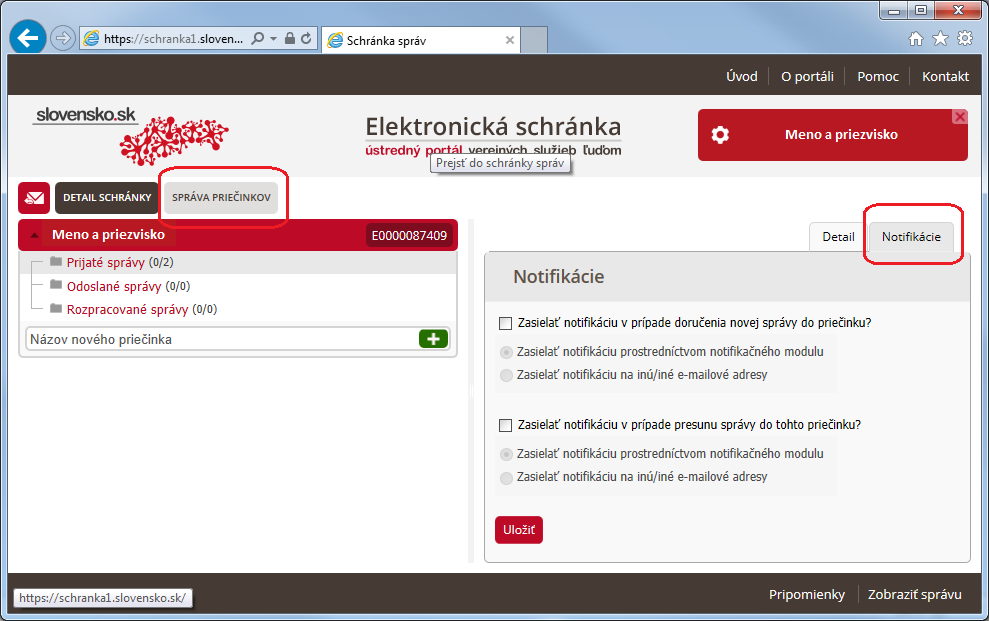This screenshot has width=989, height=621.
Task: Focus the Názov nového priečinka input field
Action: coord(221,339)
